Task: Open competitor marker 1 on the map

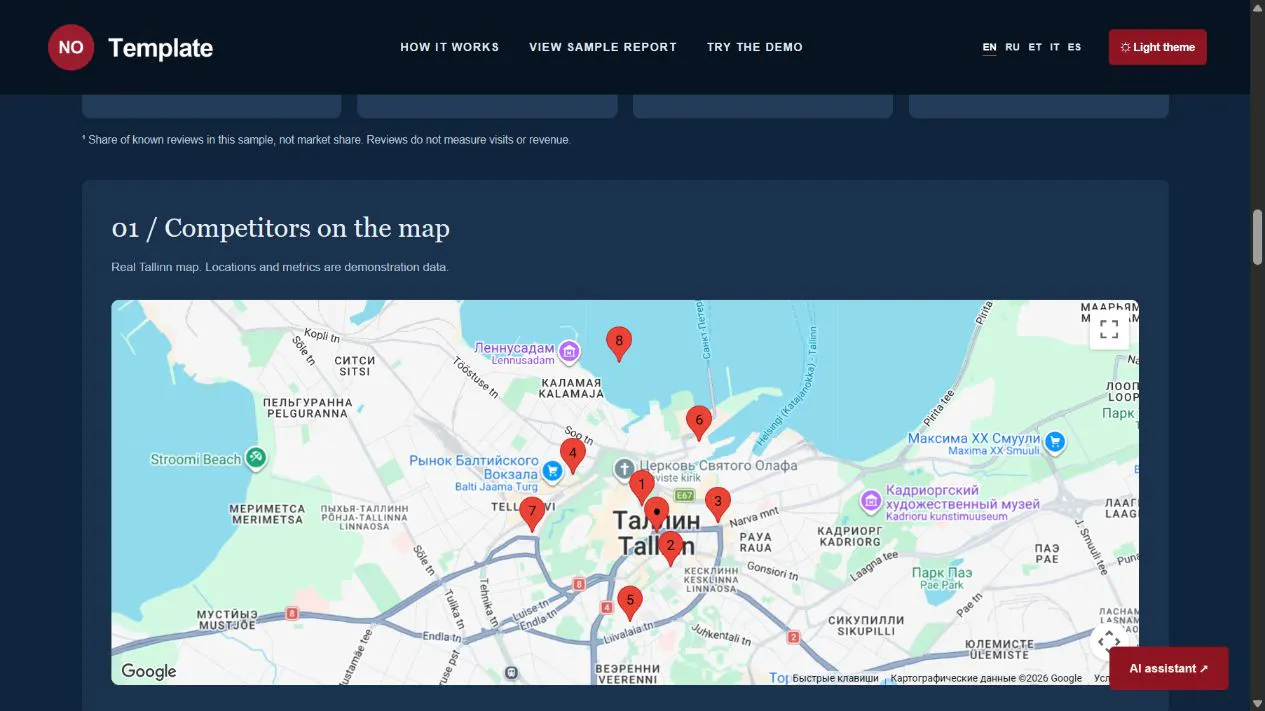Action: [x=642, y=487]
